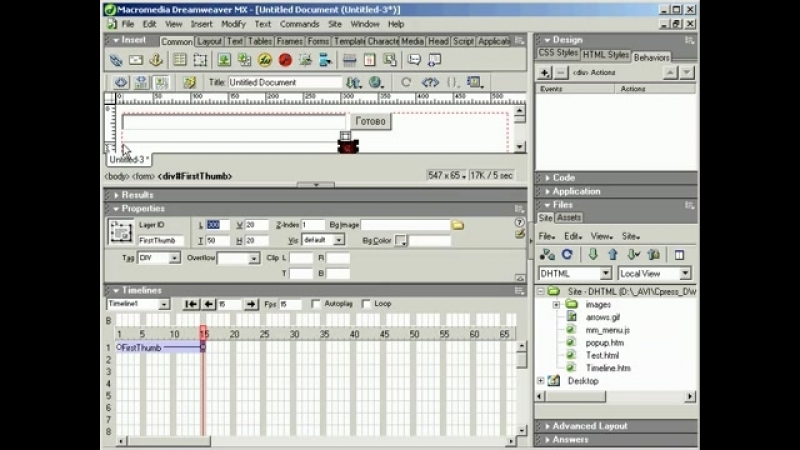Open View Options icon in document toolbar
Image resolution: width=800 pixels, height=450 pixels.
click(x=475, y=82)
